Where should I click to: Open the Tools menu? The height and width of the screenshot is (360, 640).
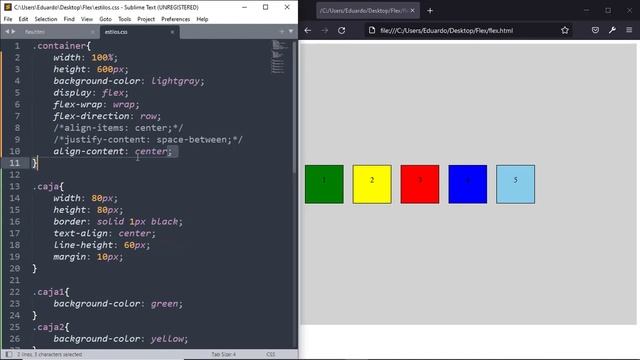click(124, 19)
